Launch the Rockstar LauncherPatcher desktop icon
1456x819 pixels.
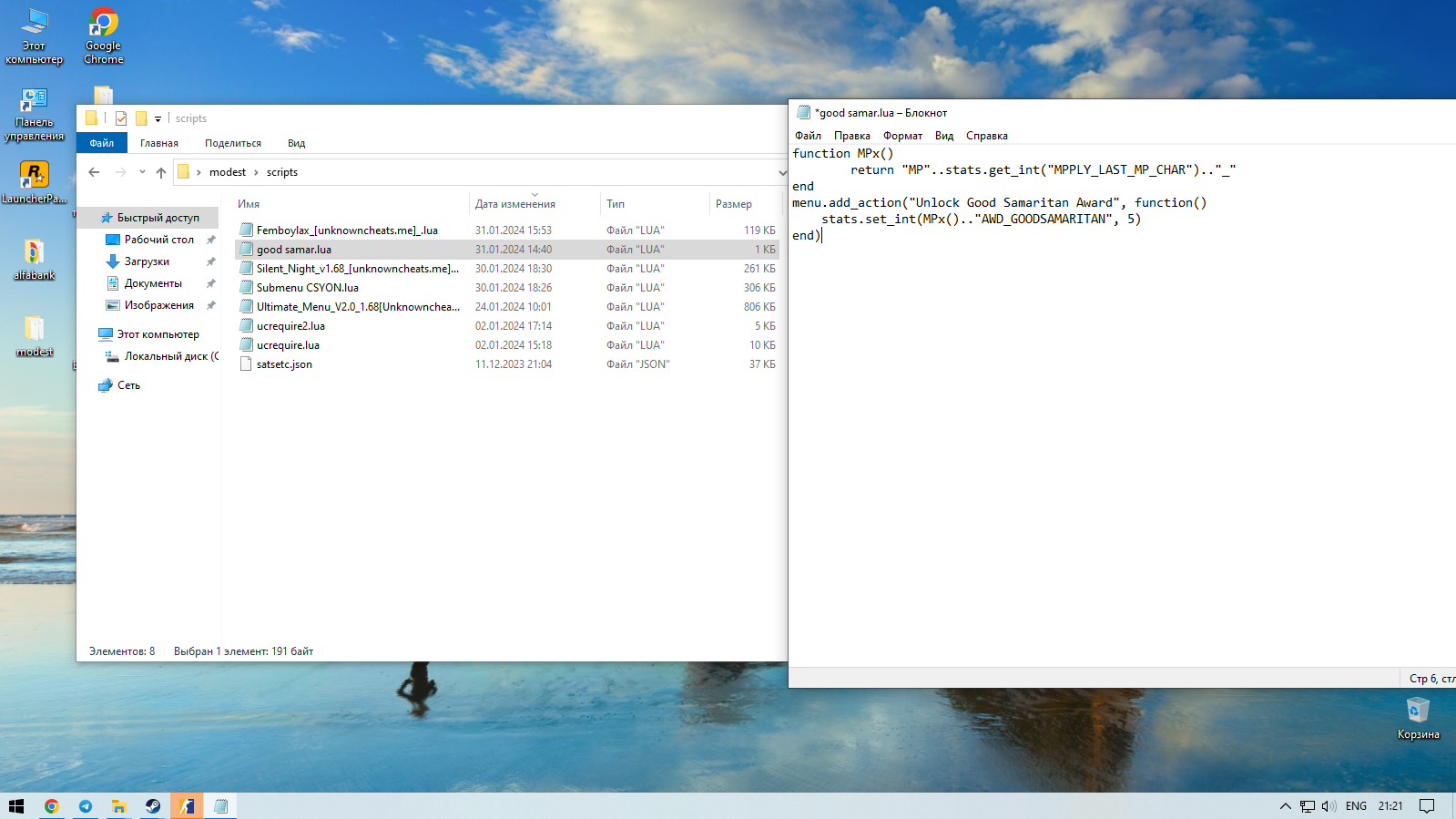coord(34,182)
